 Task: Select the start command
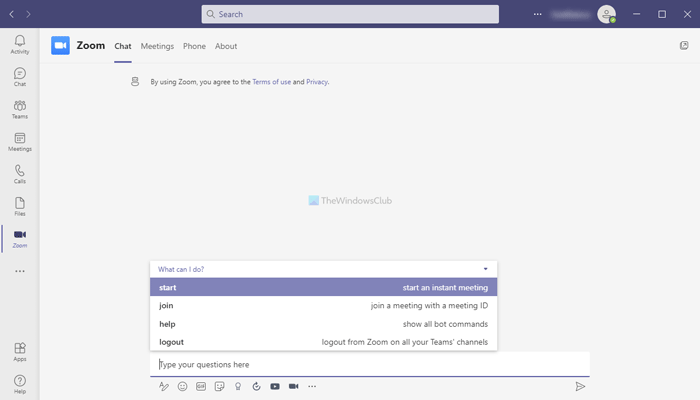coord(324,288)
